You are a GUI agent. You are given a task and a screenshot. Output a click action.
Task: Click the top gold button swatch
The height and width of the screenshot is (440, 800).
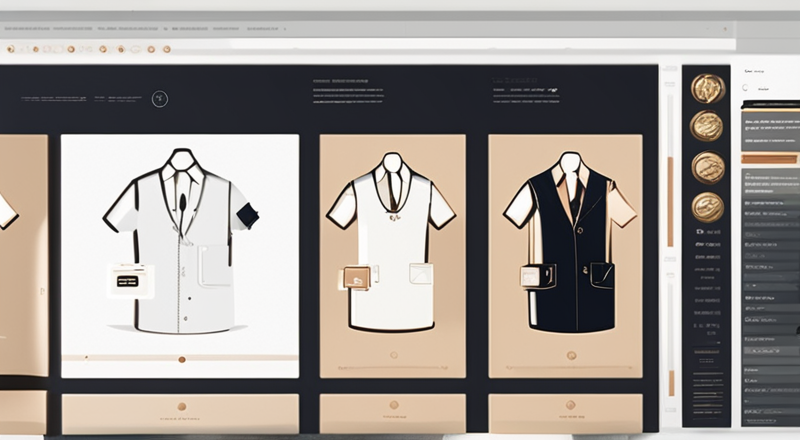pos(707,89)
